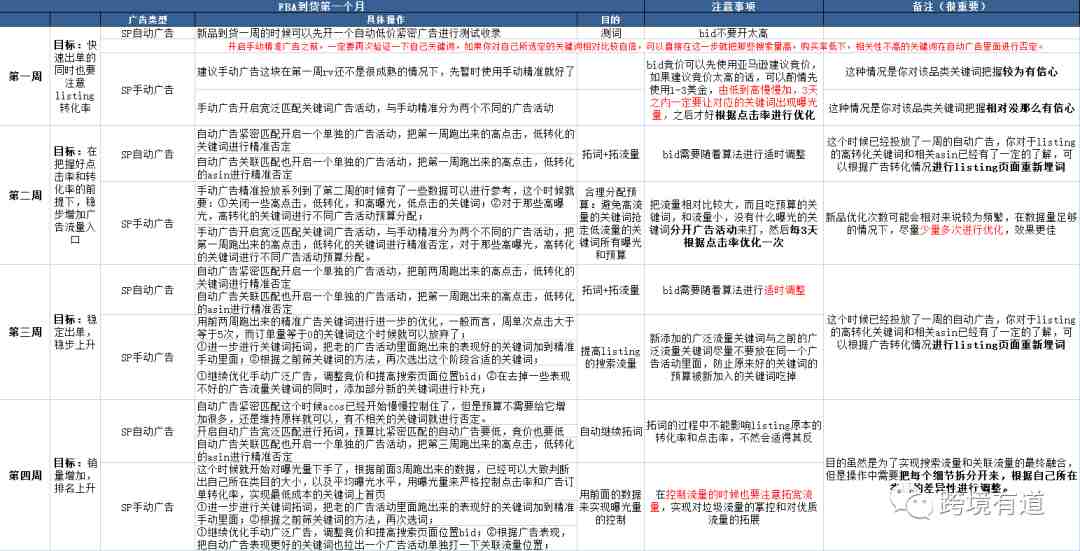Select the 第一周 row label cell
The image size is (1080, 551).
[25, 76]
